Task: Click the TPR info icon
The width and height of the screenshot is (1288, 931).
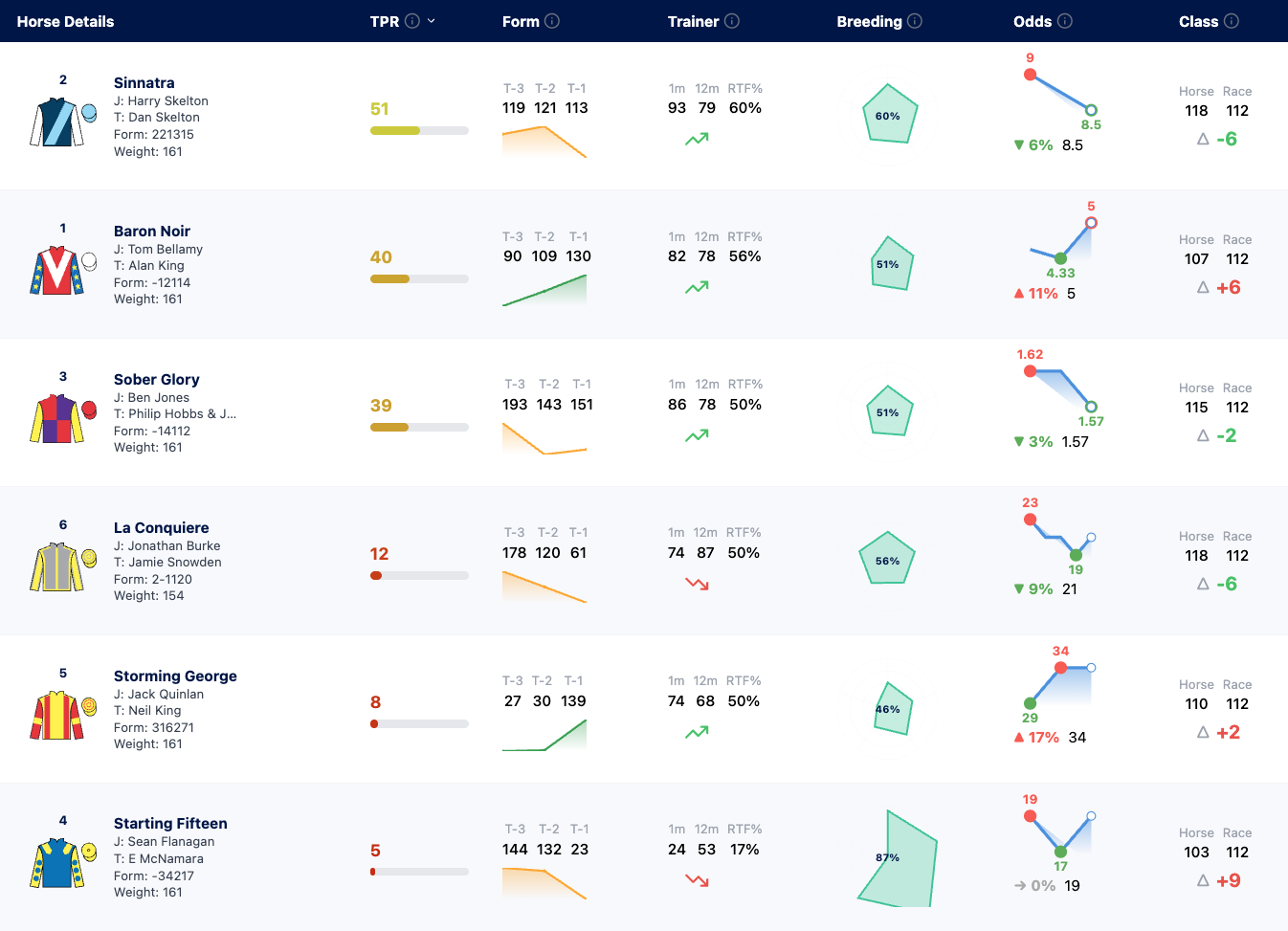Action: (412, 21)
